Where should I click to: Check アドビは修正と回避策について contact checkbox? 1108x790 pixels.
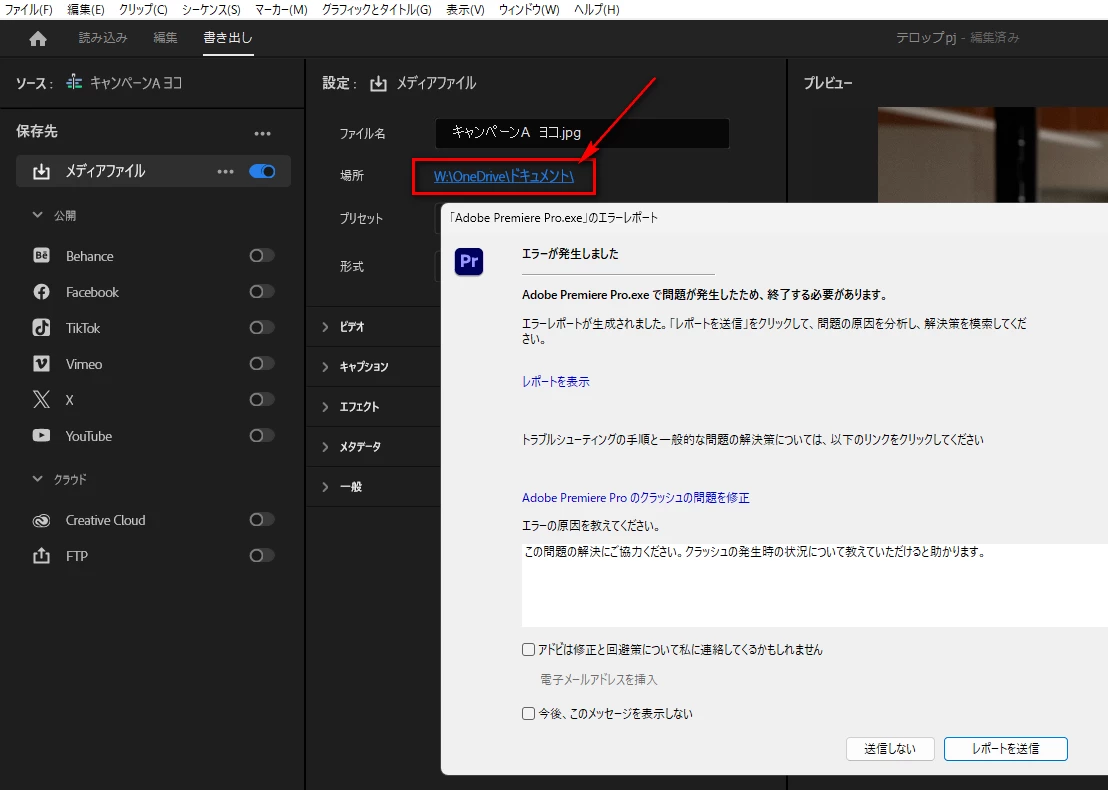(x=529, y=649)
